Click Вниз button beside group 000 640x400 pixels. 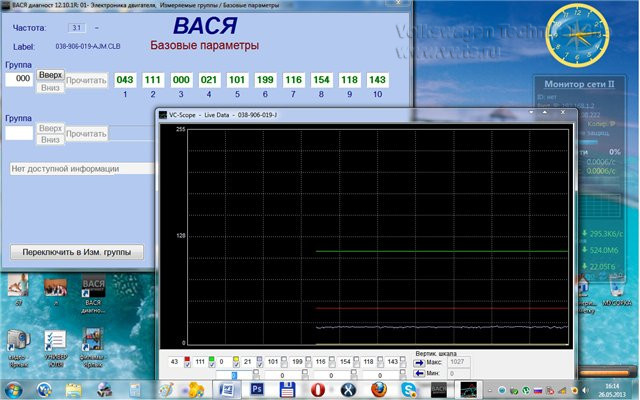pyautogui.click(x=51, y=87)
